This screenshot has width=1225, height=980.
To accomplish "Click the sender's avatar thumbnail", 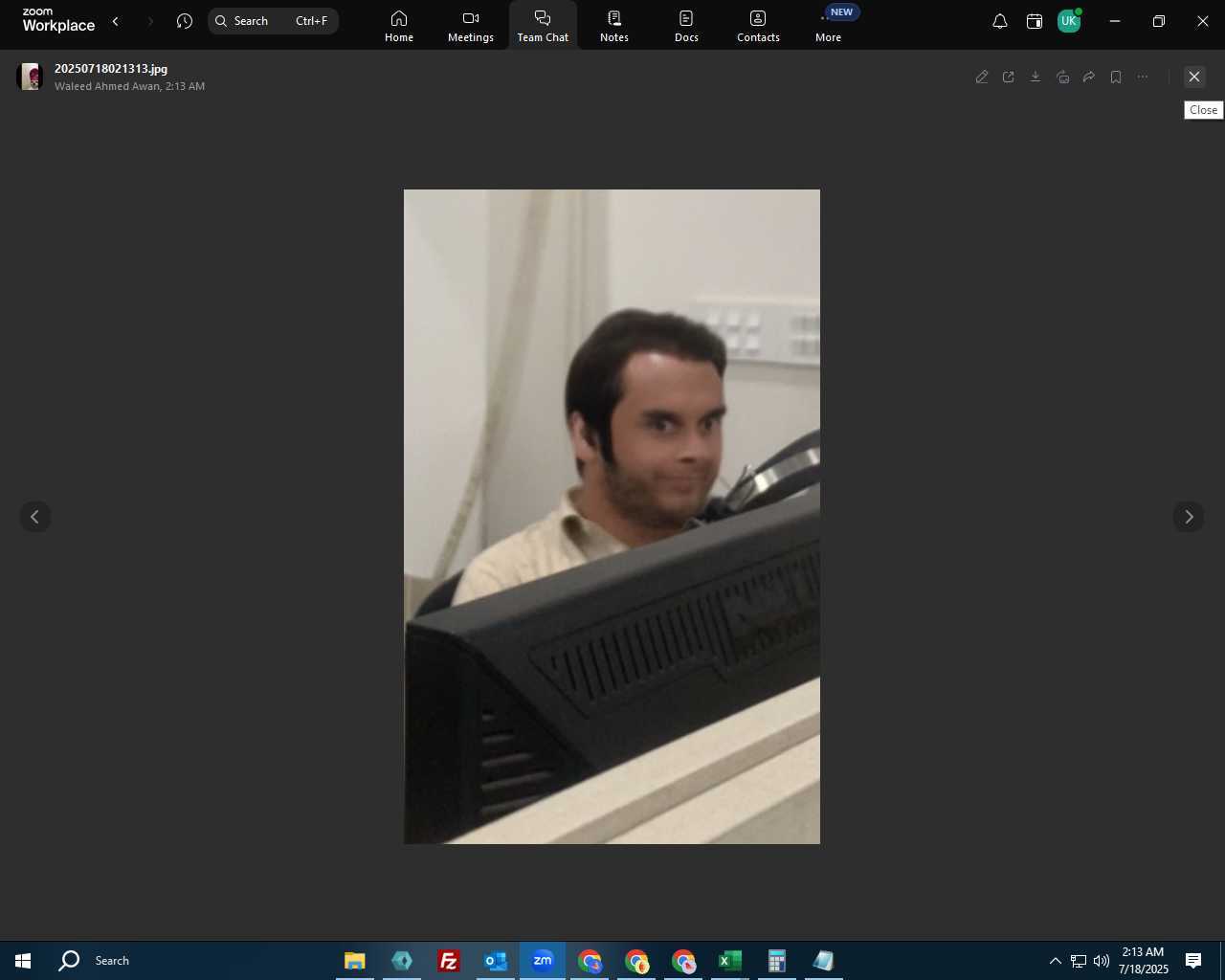I will click(x=31, y=77).
